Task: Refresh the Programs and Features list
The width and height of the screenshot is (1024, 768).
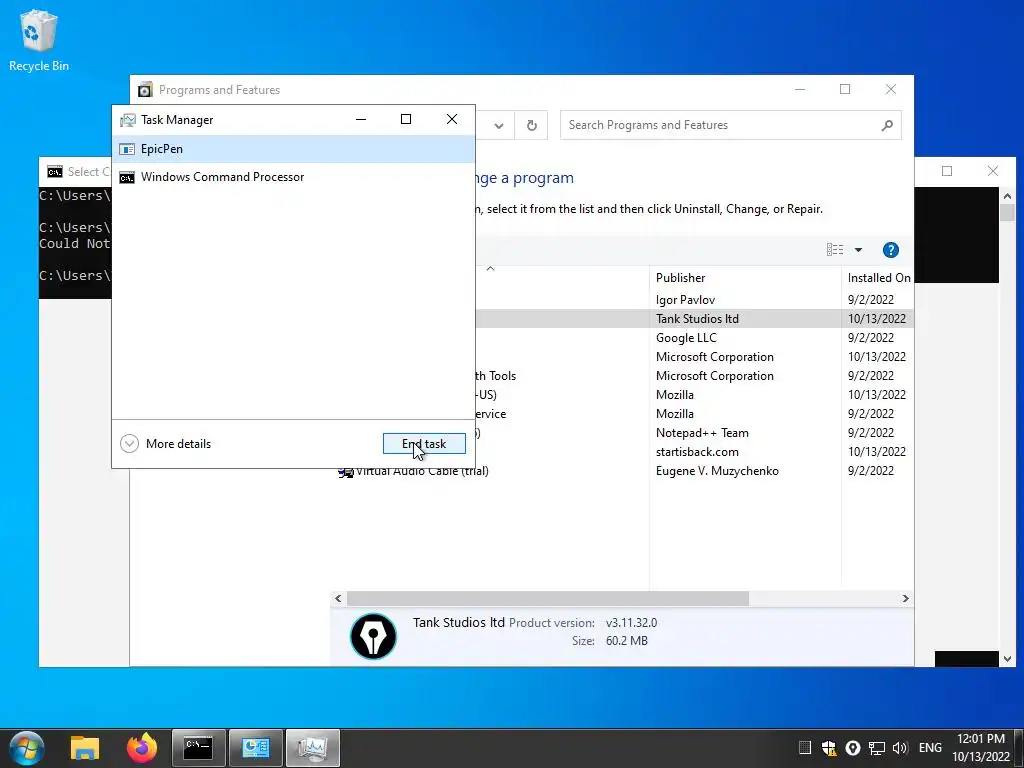Action: pyautogui.click(x=532, y=125)
